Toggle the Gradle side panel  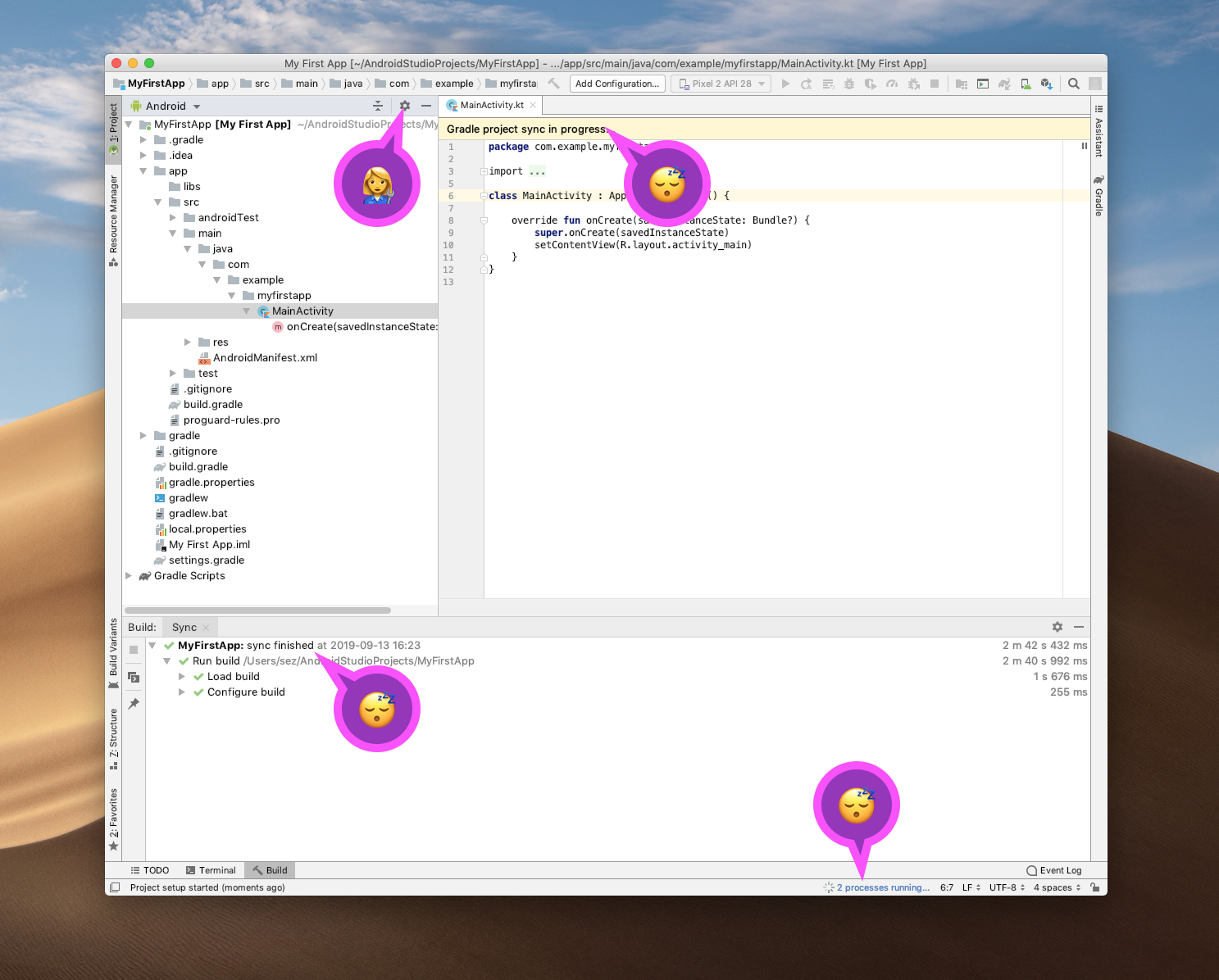pos(1098,196)
